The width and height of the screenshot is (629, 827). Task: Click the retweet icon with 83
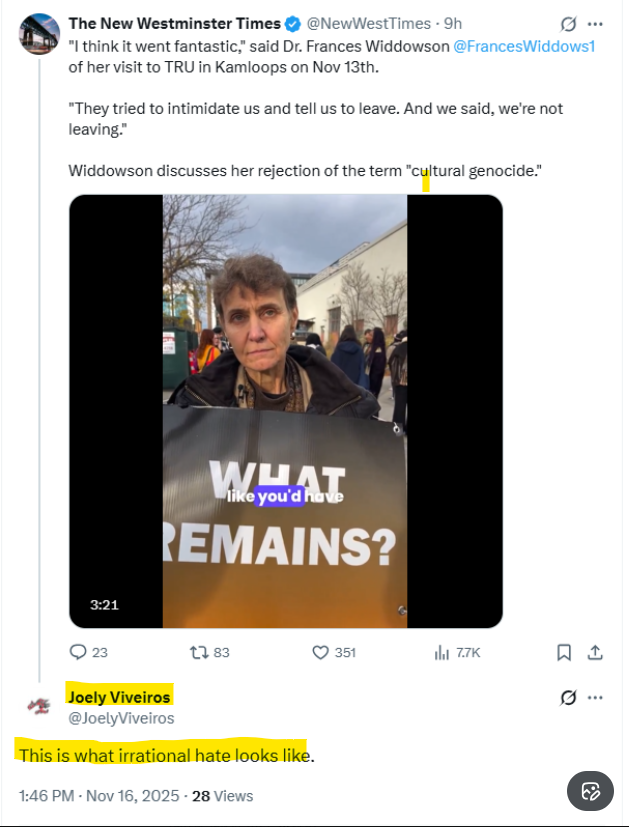click(x=199, y=652)
